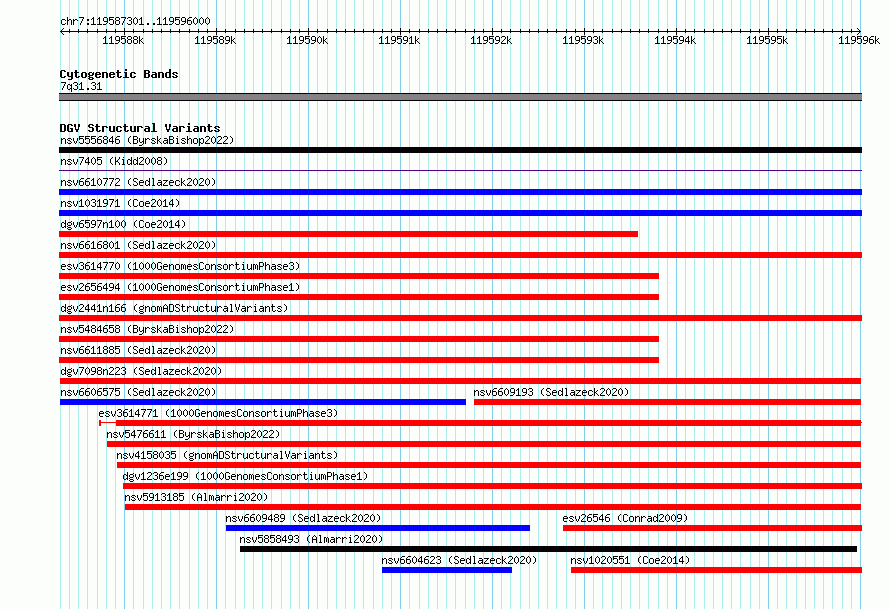Open nsv6609193 (Sedlazeck2020) variant
Viewport: 890px width, 609px height.
551,392
